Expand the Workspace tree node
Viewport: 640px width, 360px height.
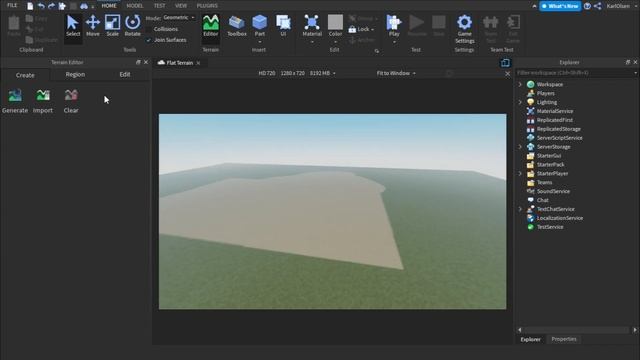[x=520, y=84]
